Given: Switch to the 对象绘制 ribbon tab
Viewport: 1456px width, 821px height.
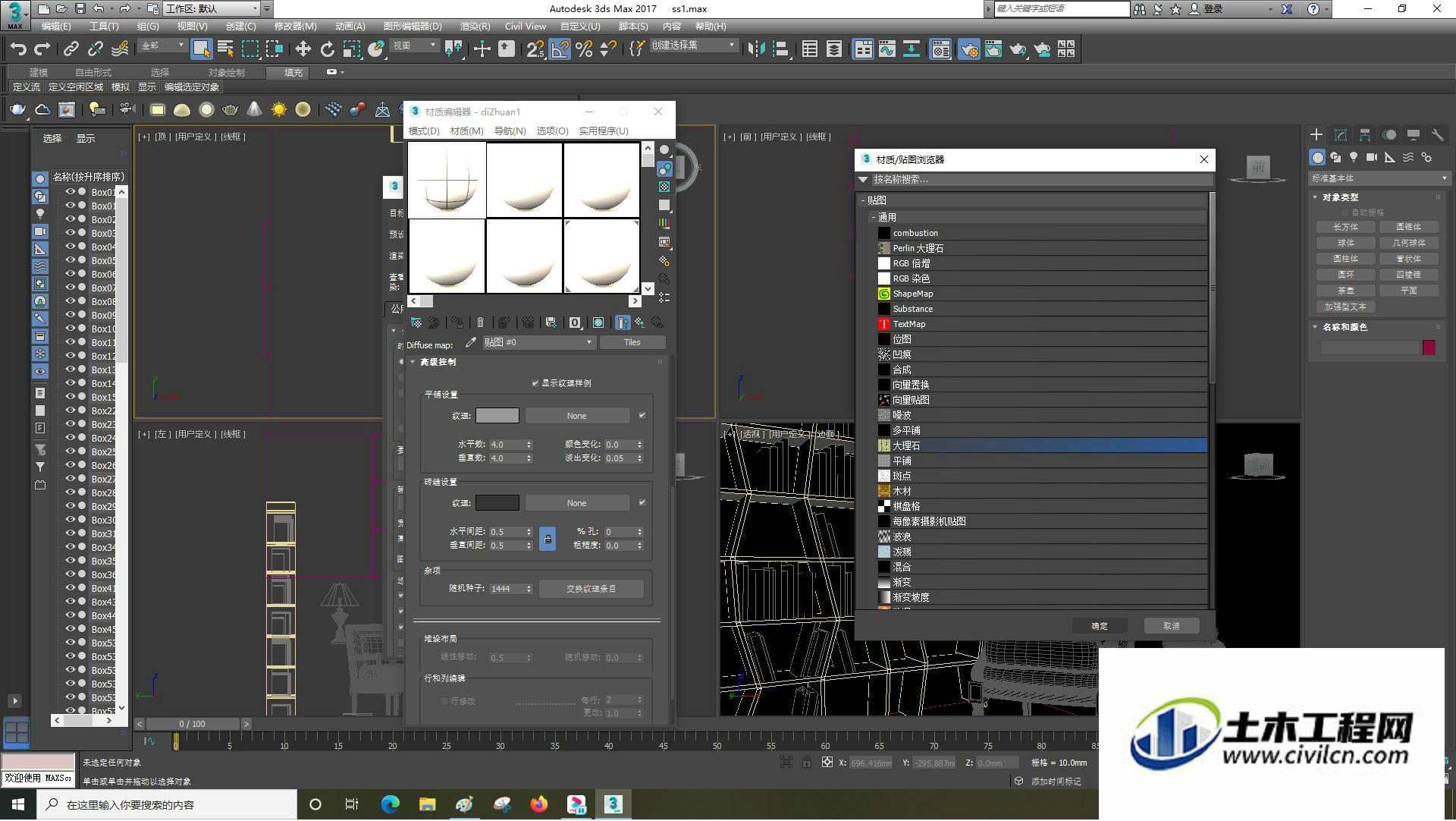Looking at the screenshot, I should click(226, 72).
